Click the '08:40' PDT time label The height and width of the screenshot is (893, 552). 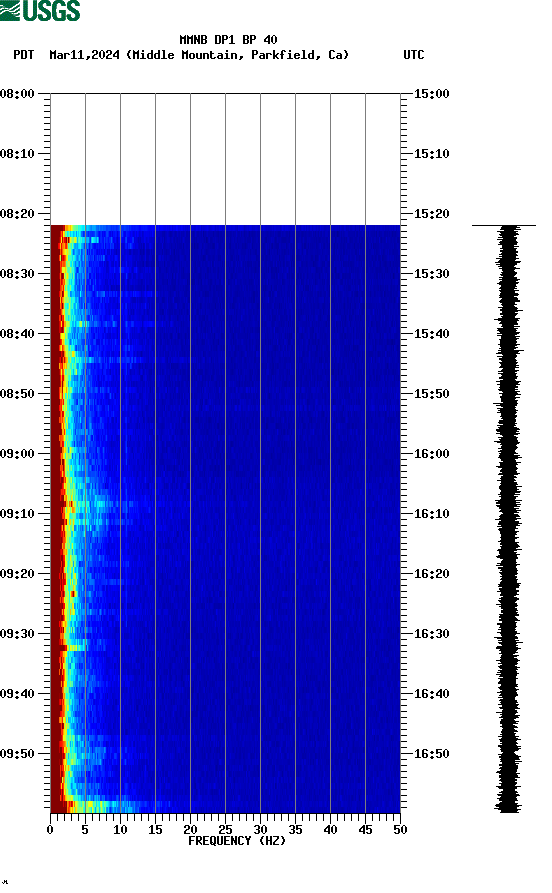pos(17,334)
